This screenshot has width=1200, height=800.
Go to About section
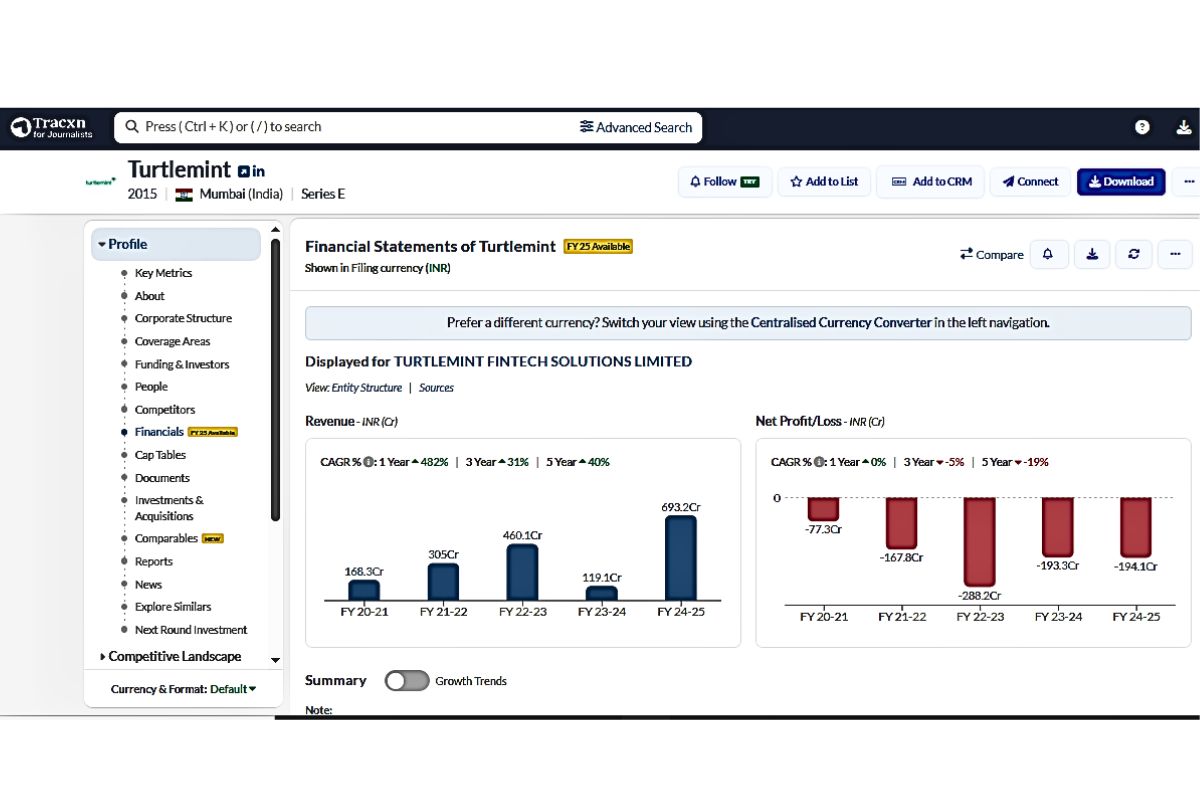(x=150, y=296)
